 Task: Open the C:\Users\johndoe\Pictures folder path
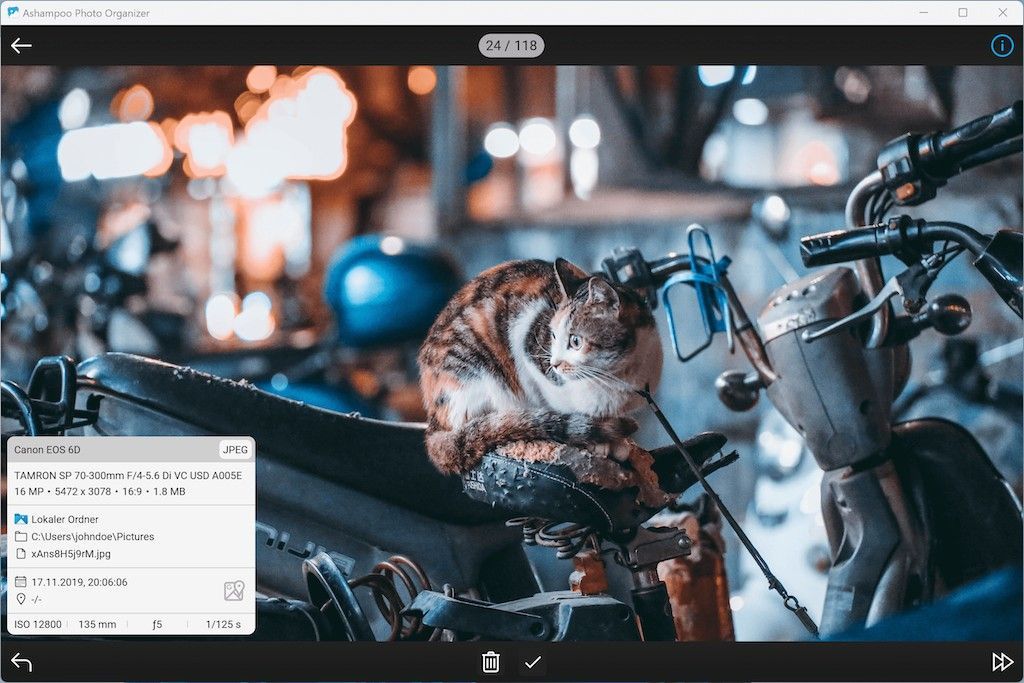tap(92, 537)
